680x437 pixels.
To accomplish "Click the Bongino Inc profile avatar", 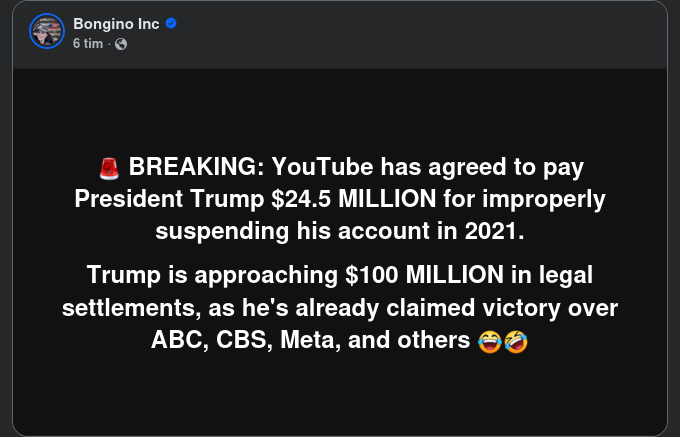I will [47, 33].
